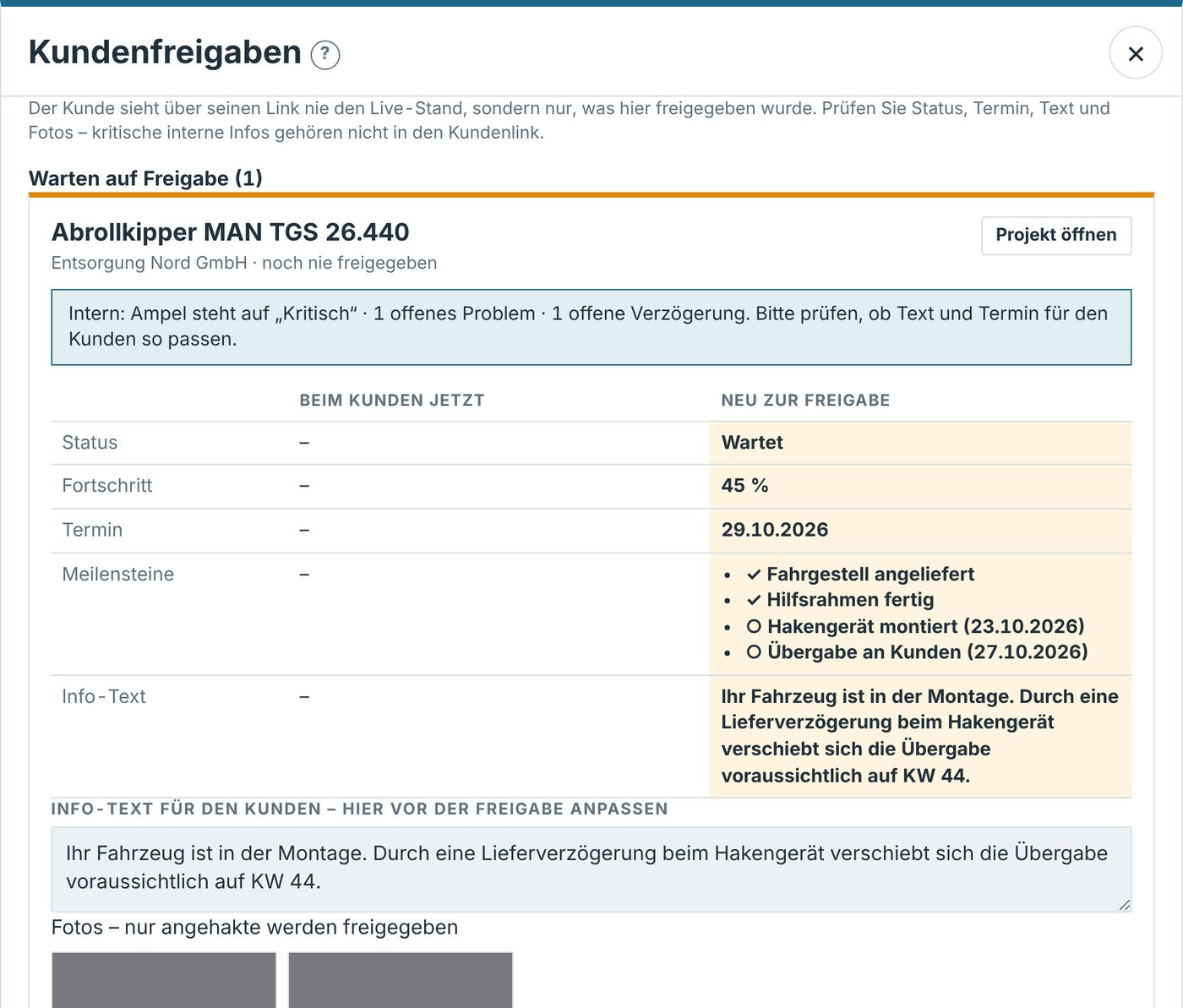Click the new status value 'Wartet'
This screenshot has height=1008, width=1183.
752,443
